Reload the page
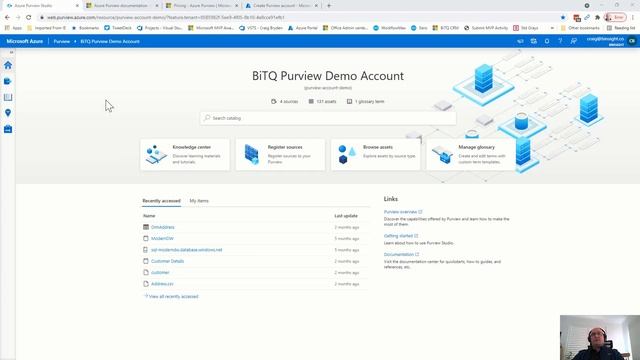The width and height of the screenshot is (640, 360). [29, 18]
